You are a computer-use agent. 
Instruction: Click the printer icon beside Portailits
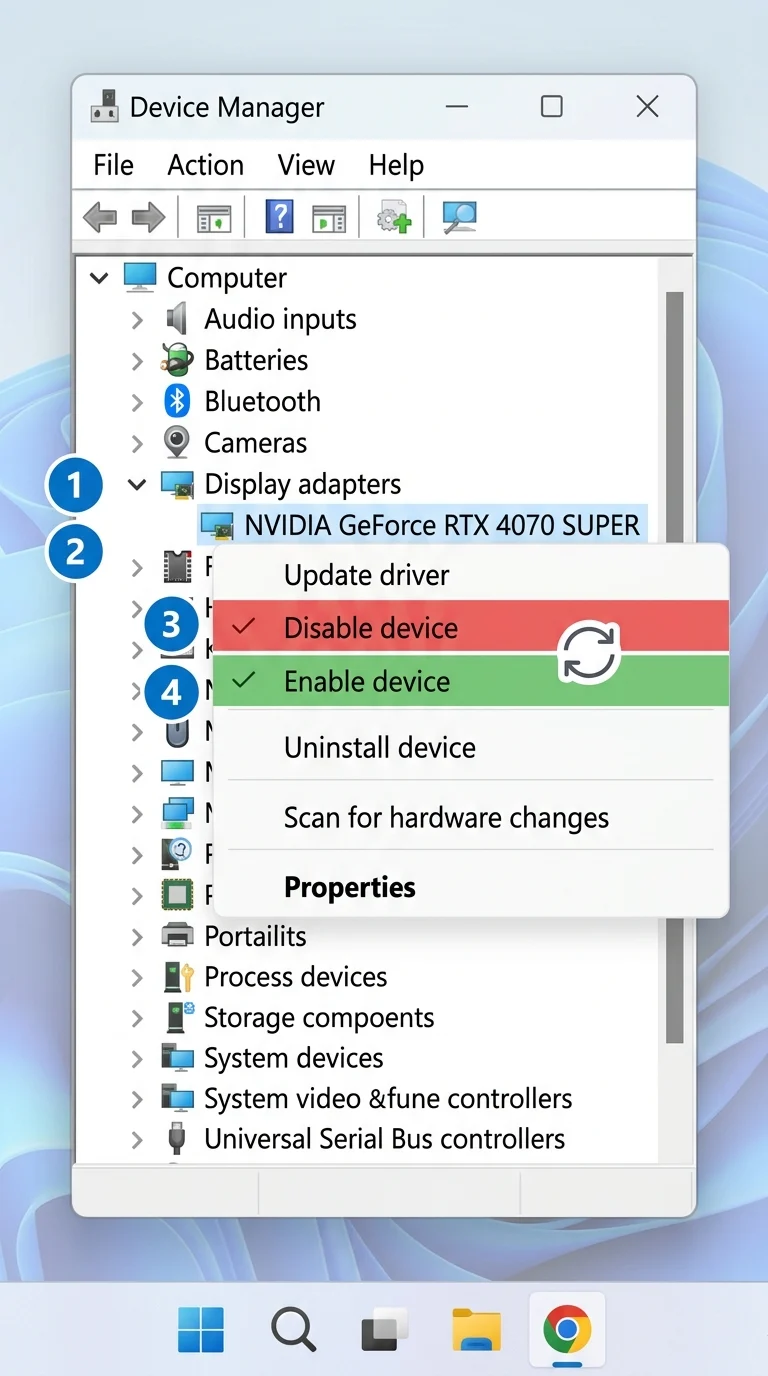pyautogui.click(x=177, y=936)
